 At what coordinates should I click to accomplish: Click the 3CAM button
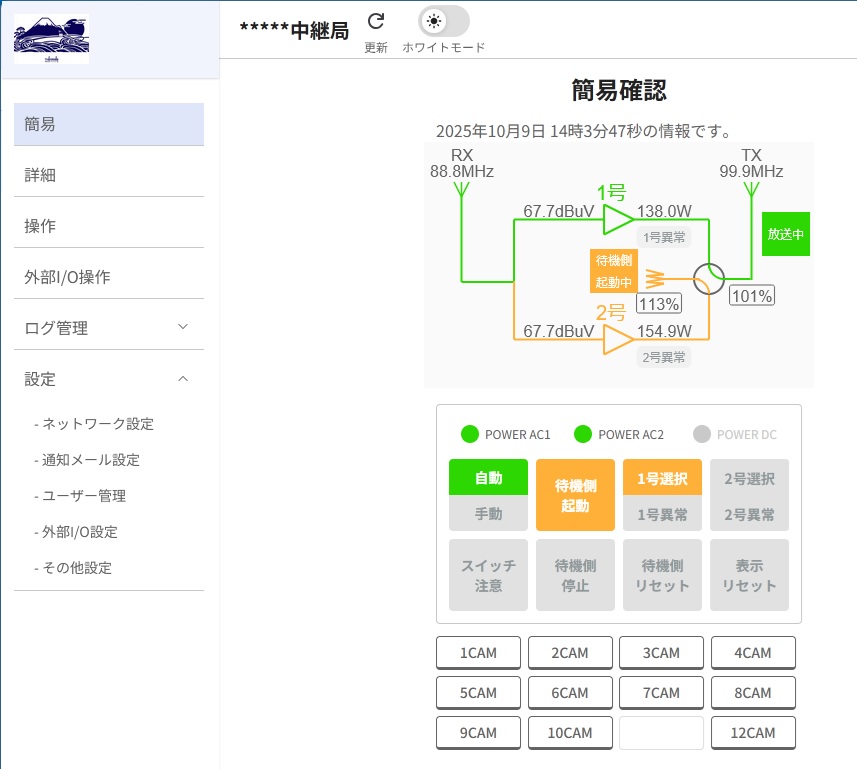[x=661, y=653]
